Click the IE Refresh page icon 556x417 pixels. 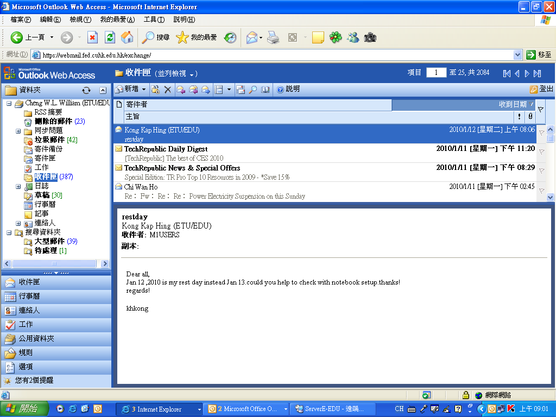110,37
